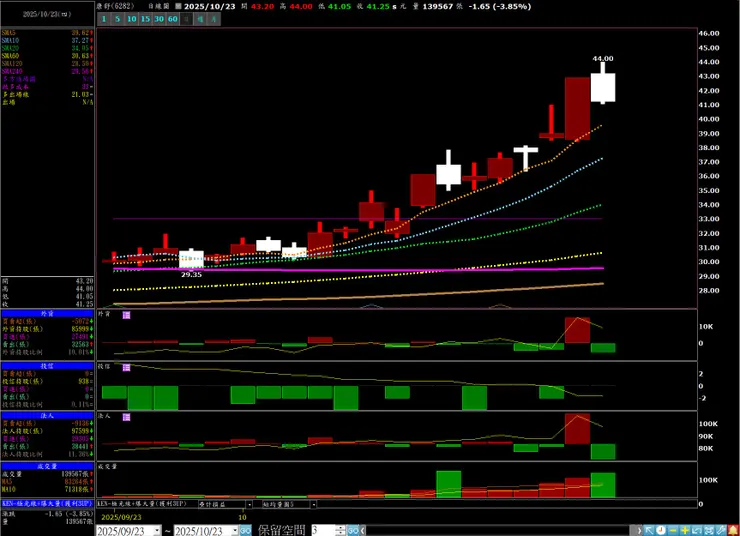Switch to the 1-minute timeframe button

pyautogui.click(x=104, y=19)
